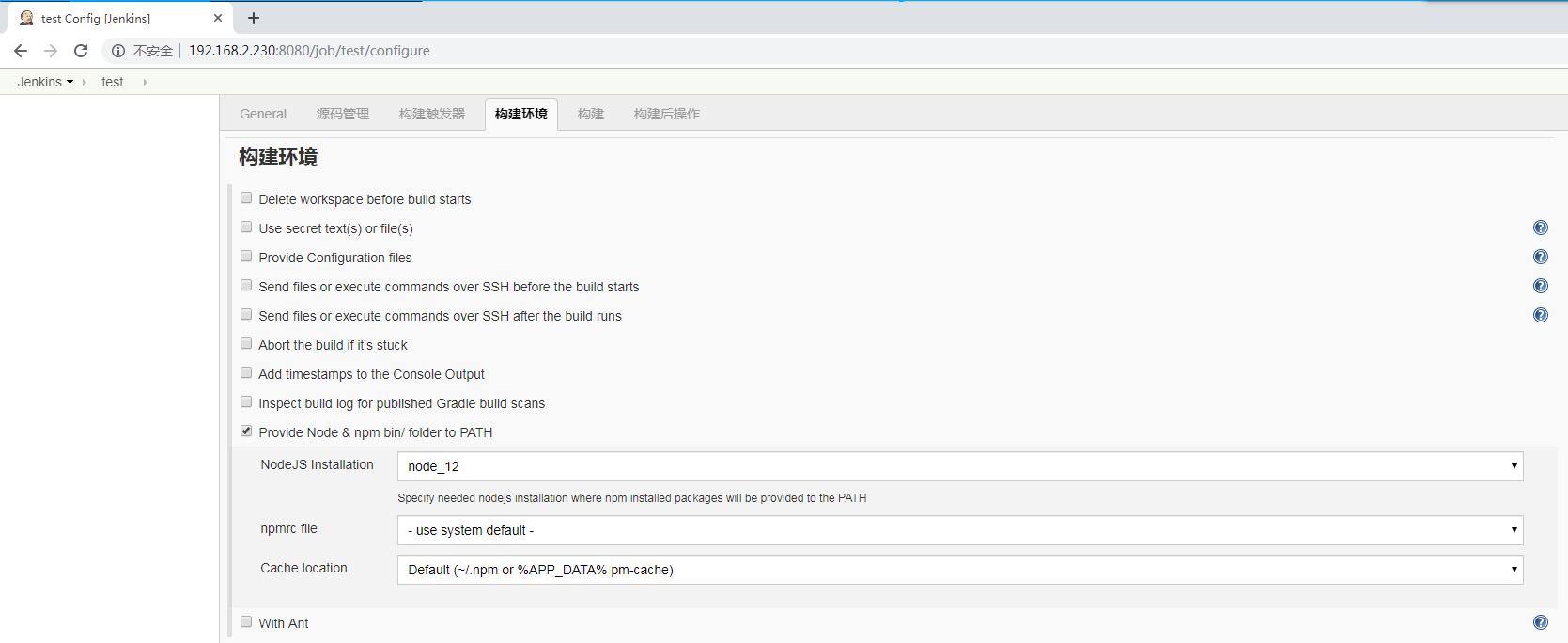Open help for SSH before the build starts

(x=1541, y=286)
